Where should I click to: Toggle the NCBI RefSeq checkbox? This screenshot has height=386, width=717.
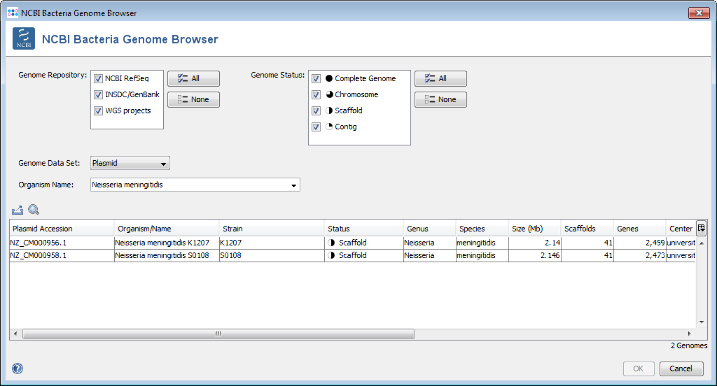[98, 79]
